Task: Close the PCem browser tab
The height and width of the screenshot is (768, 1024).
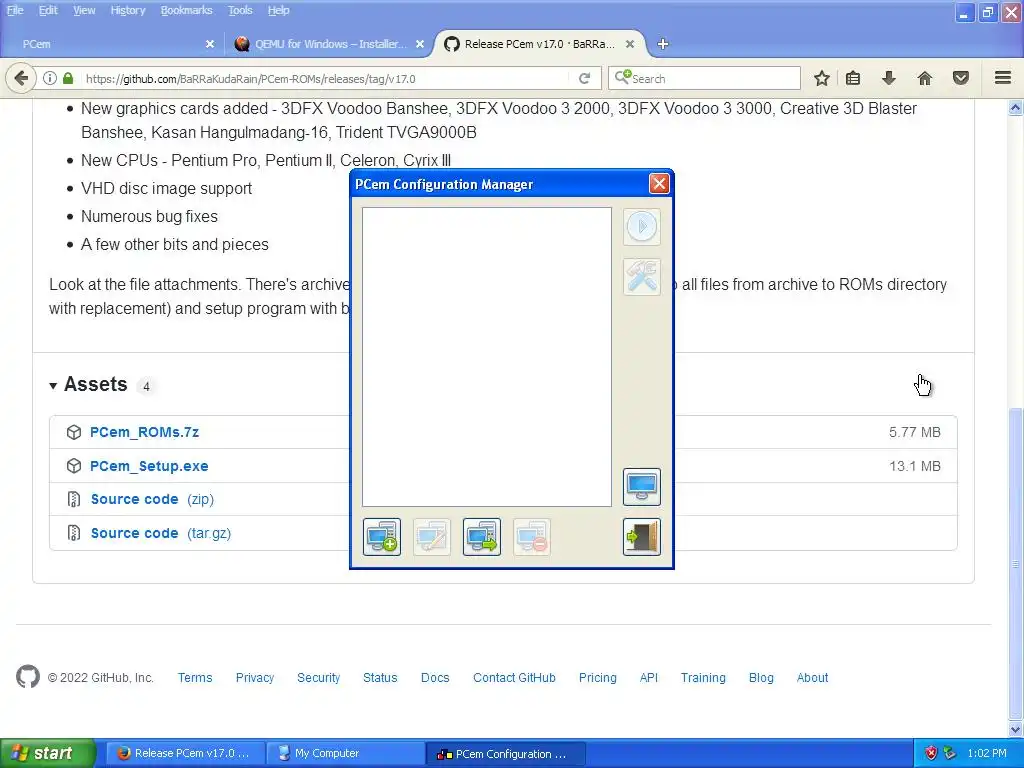Action: click(x=210, y=44)
